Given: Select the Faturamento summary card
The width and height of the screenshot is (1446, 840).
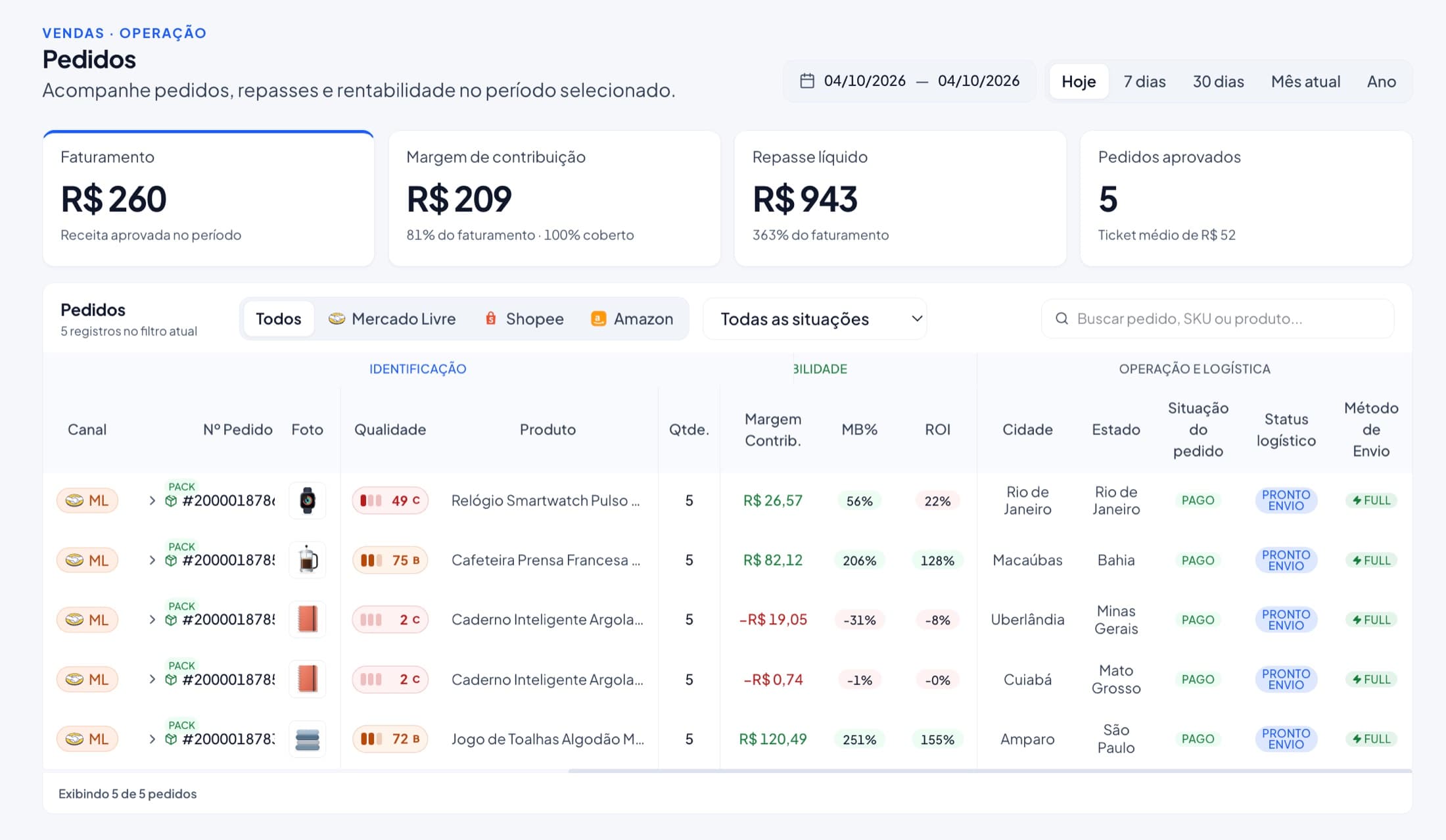Looking at the screenshot, I should click(x=208, y=198).
